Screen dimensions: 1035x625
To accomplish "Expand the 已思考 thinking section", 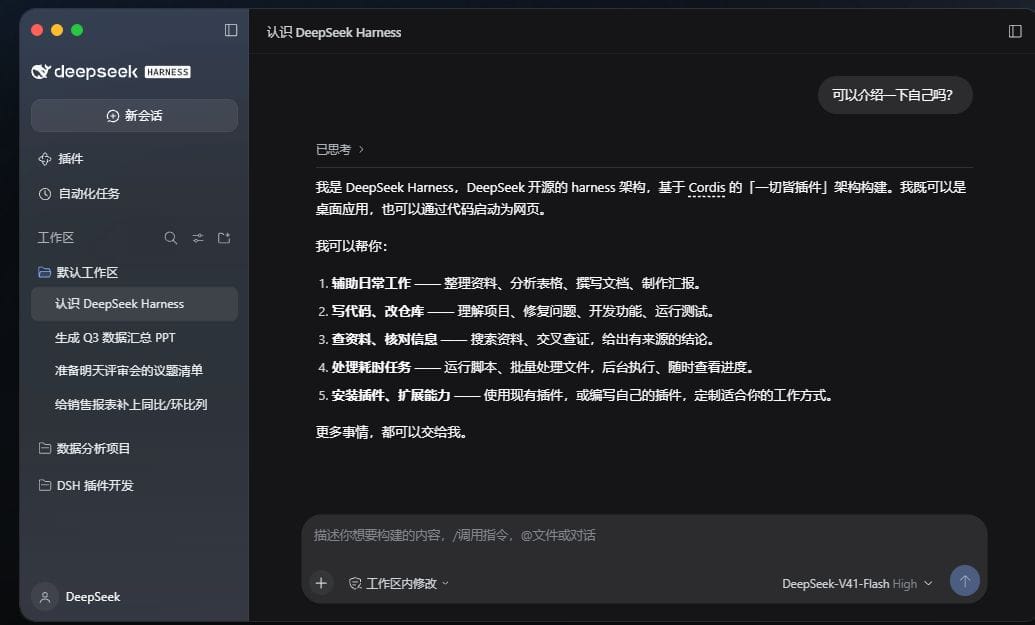I will 339,150.
